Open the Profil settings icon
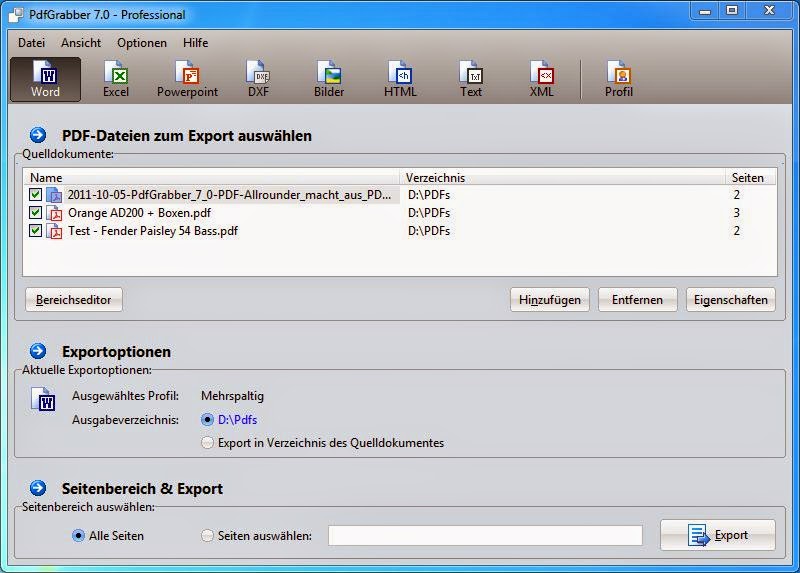 [619, 79]
